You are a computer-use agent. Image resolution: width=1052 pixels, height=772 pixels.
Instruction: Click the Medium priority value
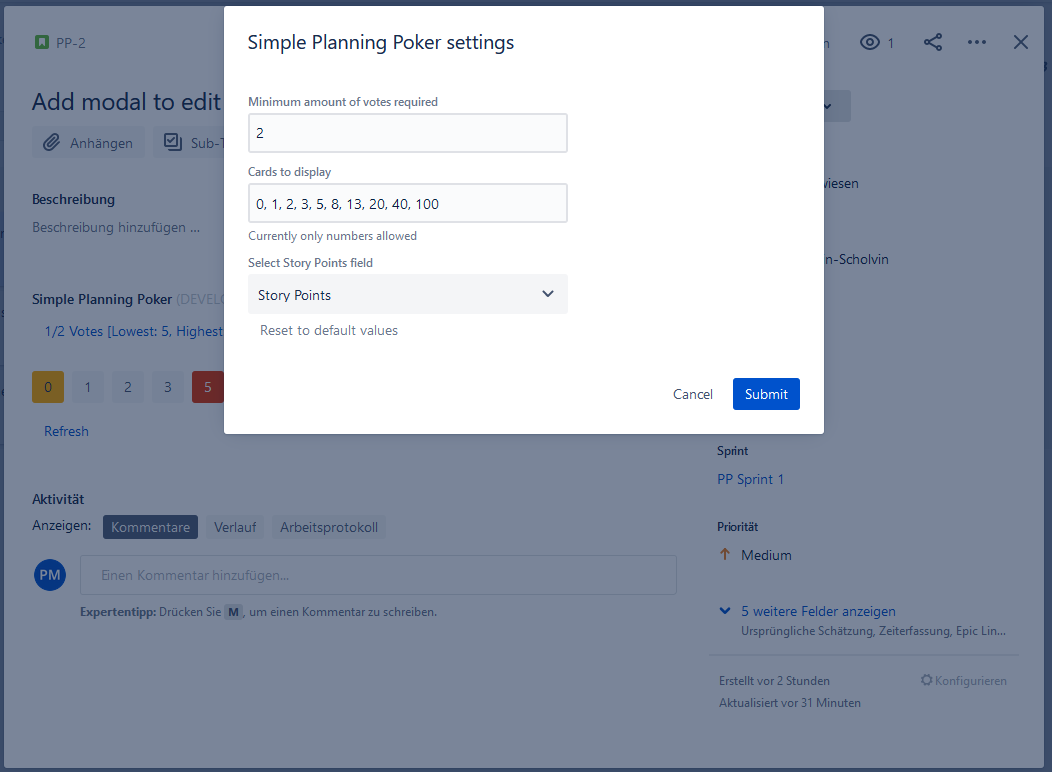pos(766,555)
